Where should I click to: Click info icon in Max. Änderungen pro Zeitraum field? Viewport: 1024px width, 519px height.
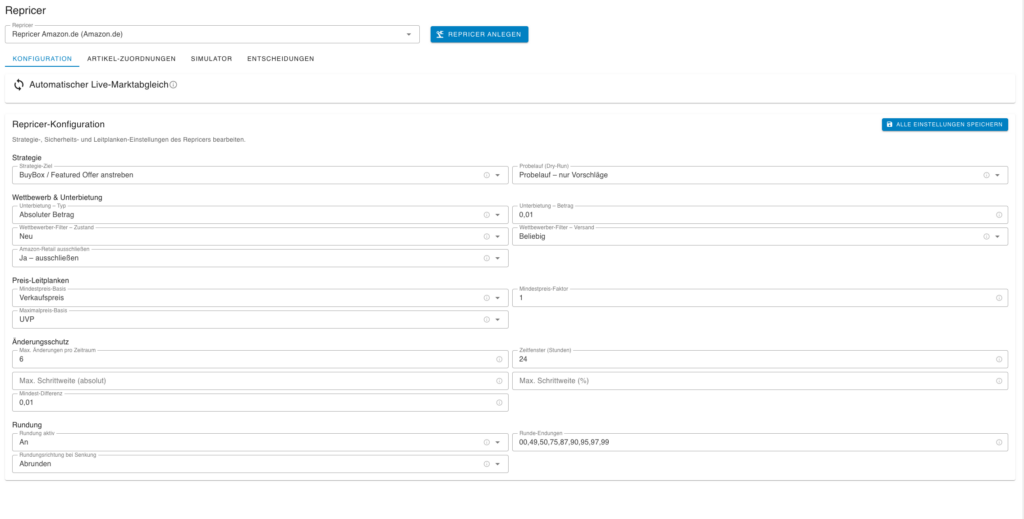pyautogui.click(x=499, y=359)
